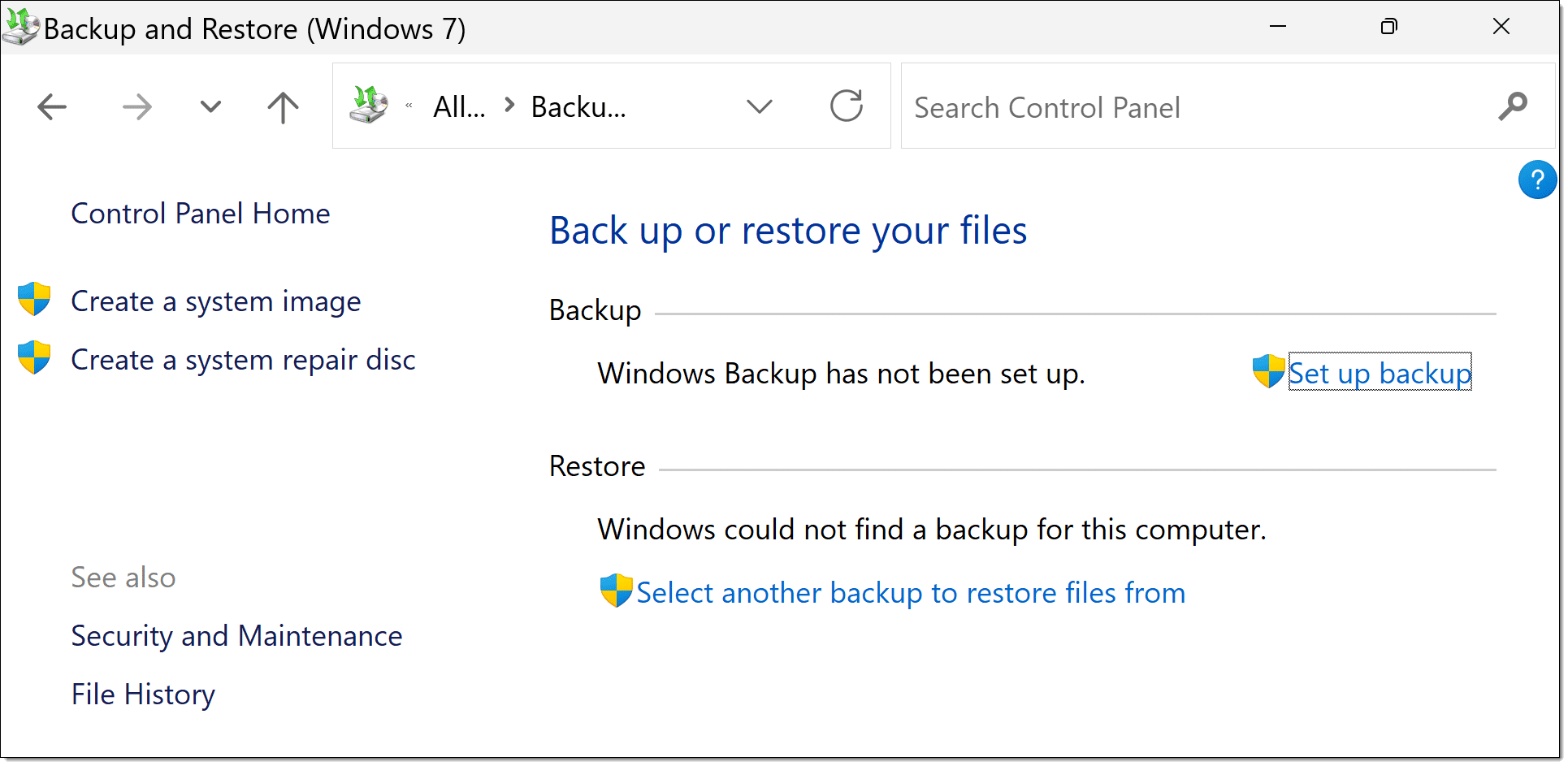Click the forward navigation arrow
Viewport: 1568px width, 766px height.
click(x=136, y=107)
